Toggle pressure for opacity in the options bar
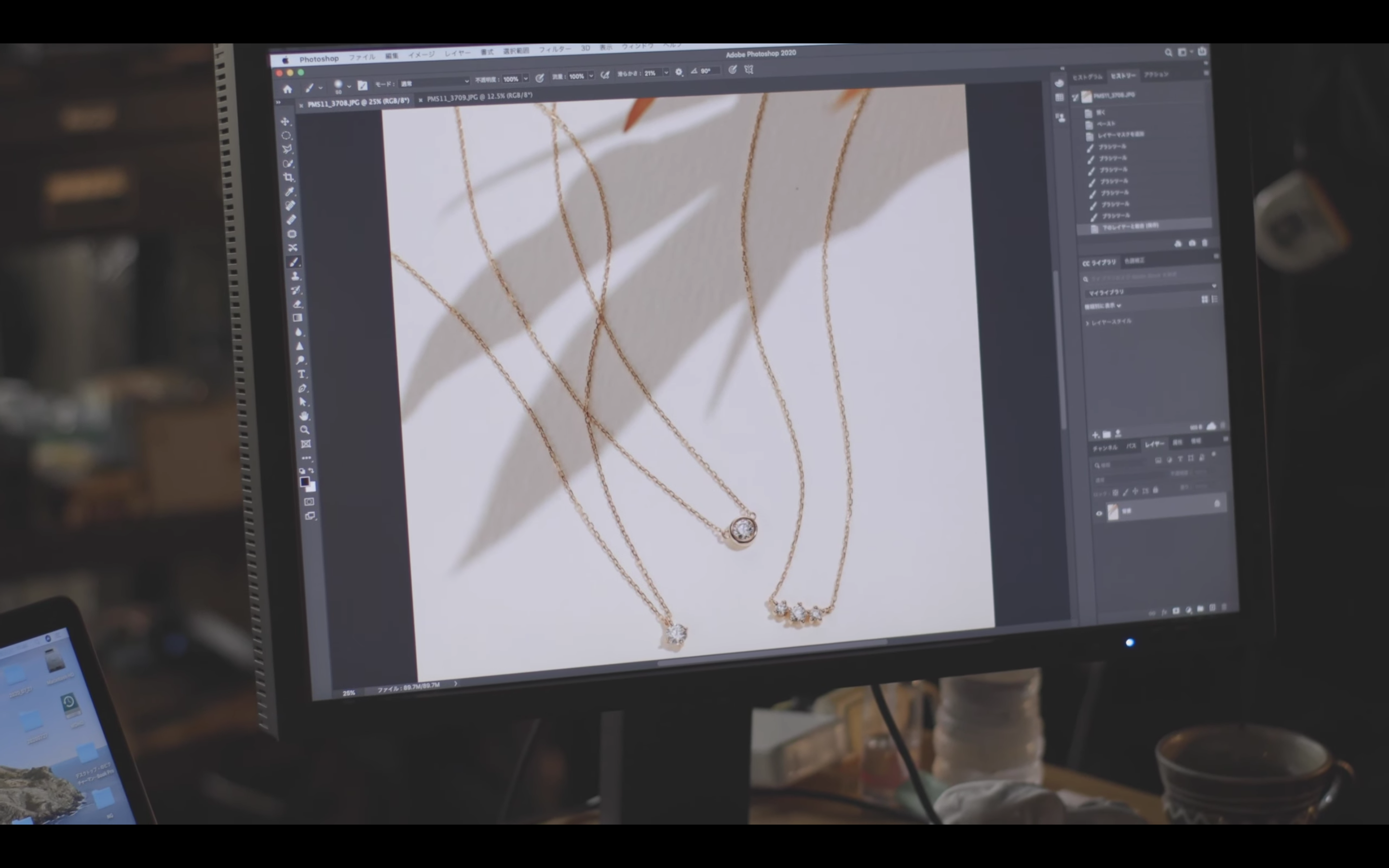The image size is (1389, 868). (540, 78)
